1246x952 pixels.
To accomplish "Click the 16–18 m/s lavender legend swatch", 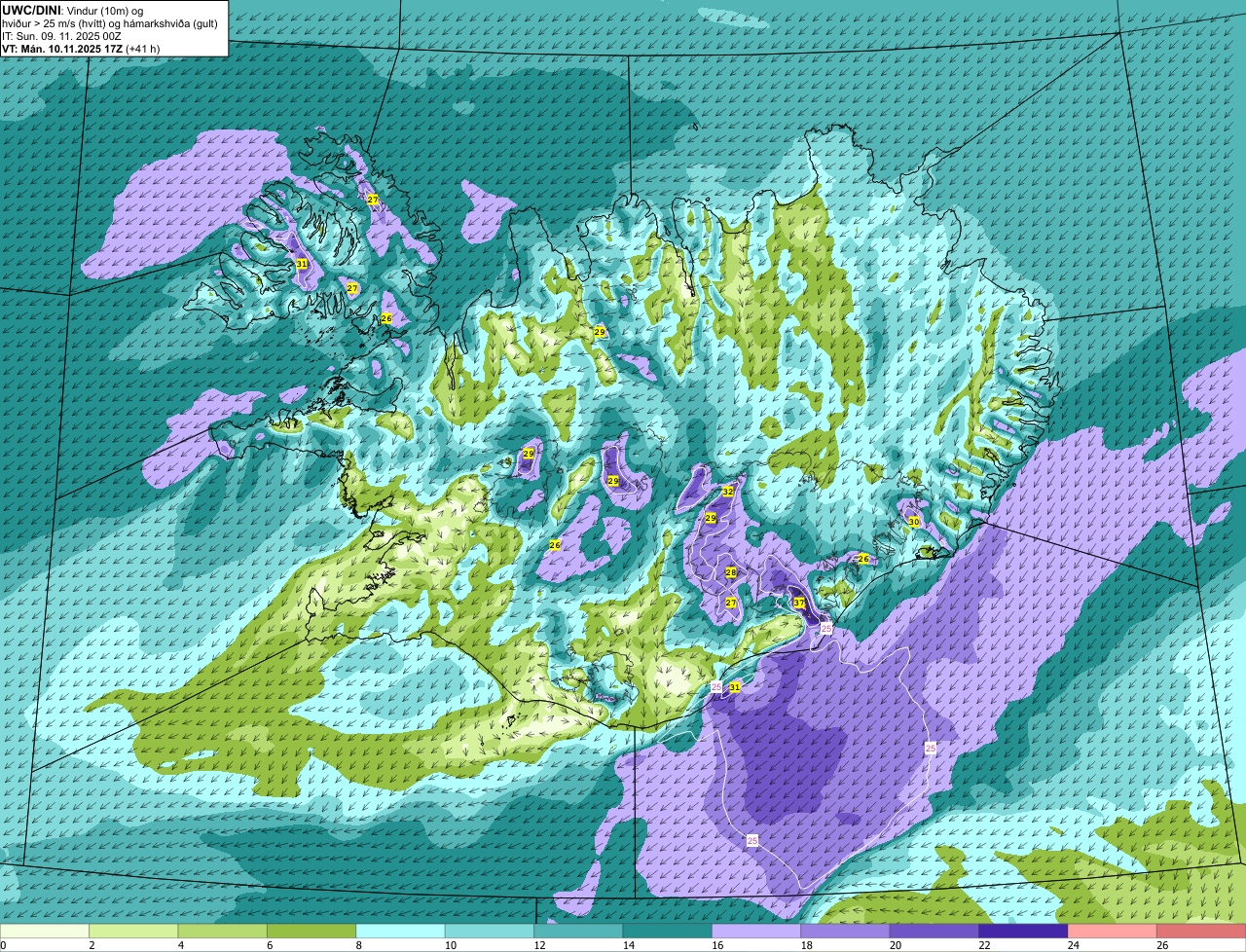I will 756,931.
